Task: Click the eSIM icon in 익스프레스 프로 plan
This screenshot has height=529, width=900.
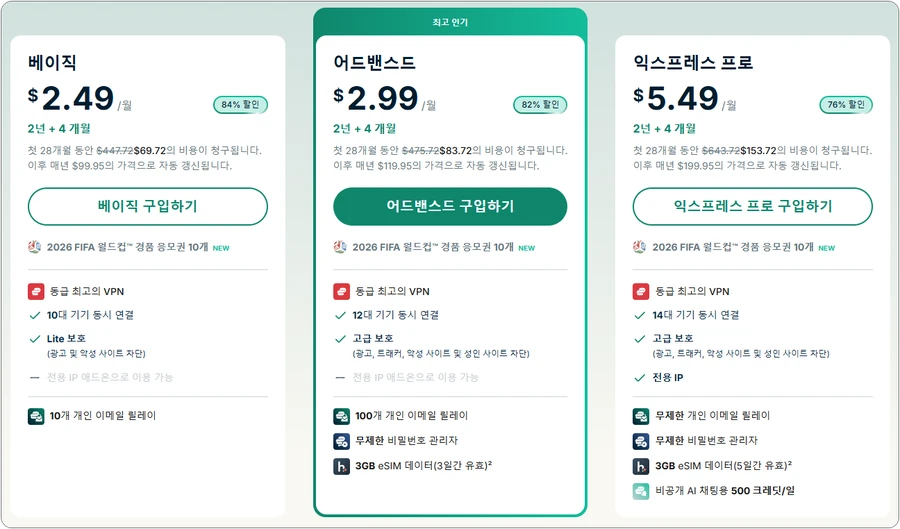Action: tap(641, 466)
